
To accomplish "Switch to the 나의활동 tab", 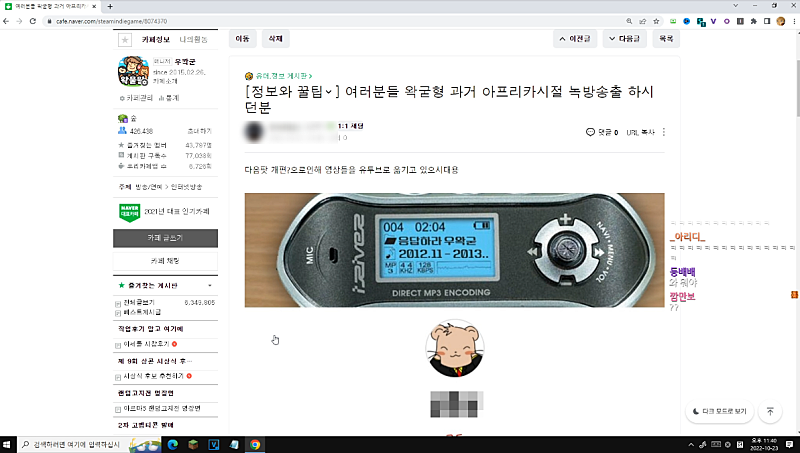I will pyautogui.click(x=193, y=39).
